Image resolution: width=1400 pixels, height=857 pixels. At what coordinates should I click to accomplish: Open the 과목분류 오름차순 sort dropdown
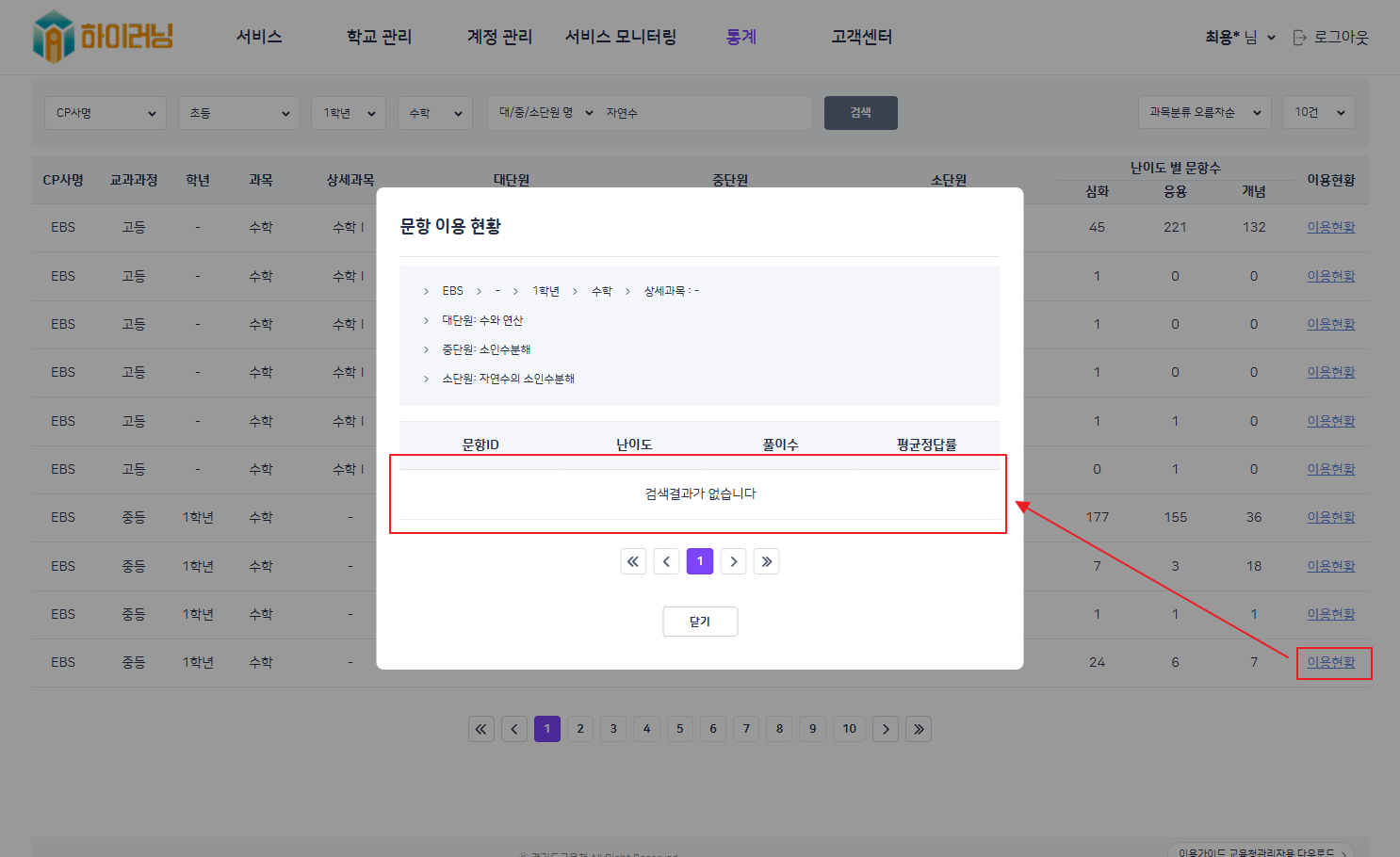1203,112
